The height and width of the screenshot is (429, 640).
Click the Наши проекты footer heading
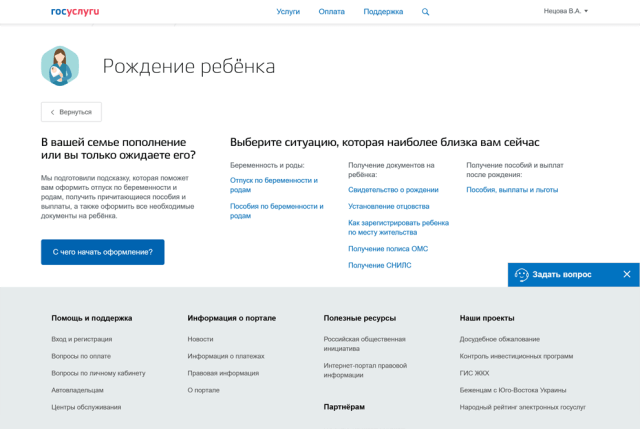[487, 318]
